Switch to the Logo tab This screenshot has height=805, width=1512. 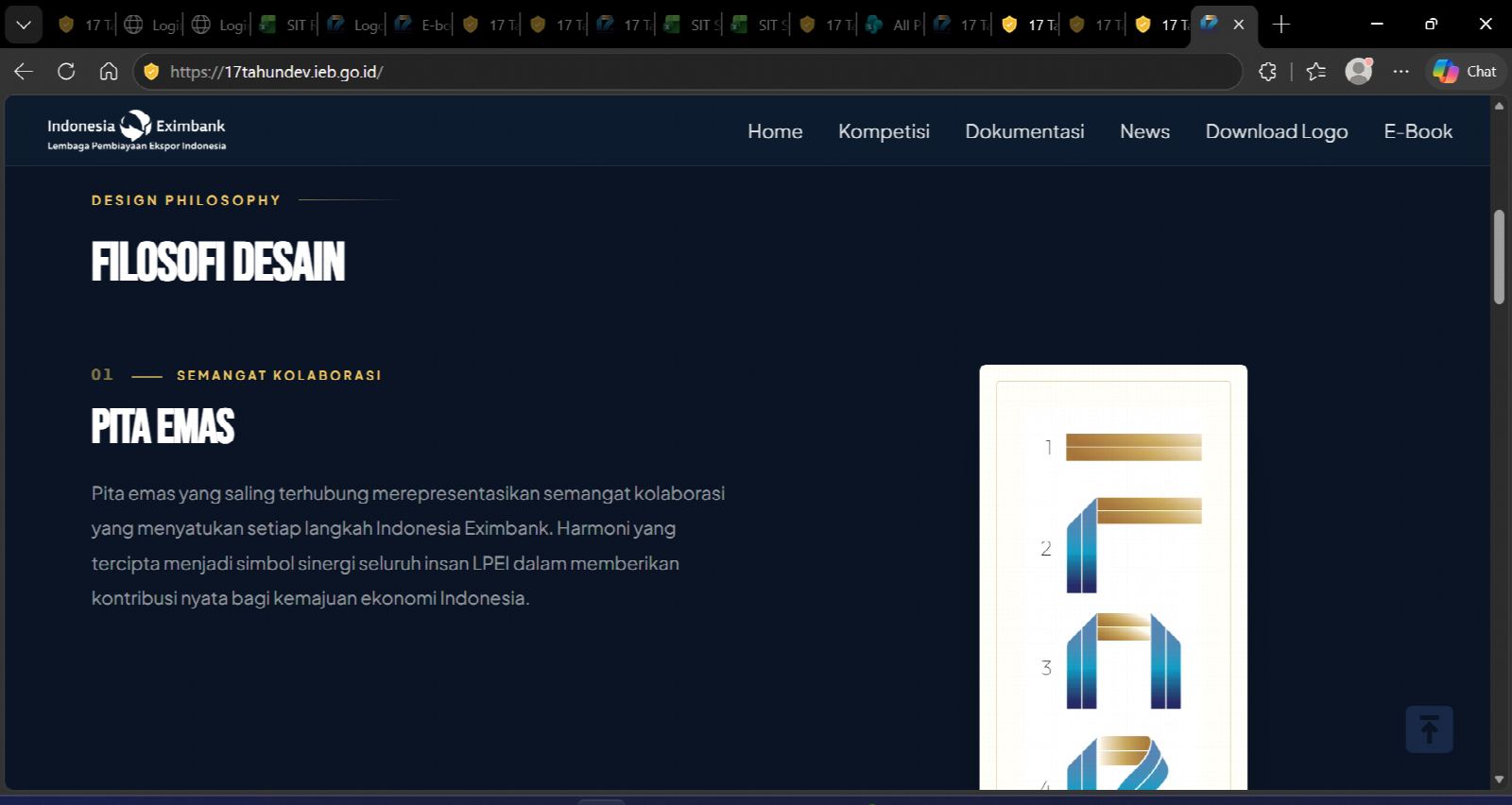(x=352, y=25)
